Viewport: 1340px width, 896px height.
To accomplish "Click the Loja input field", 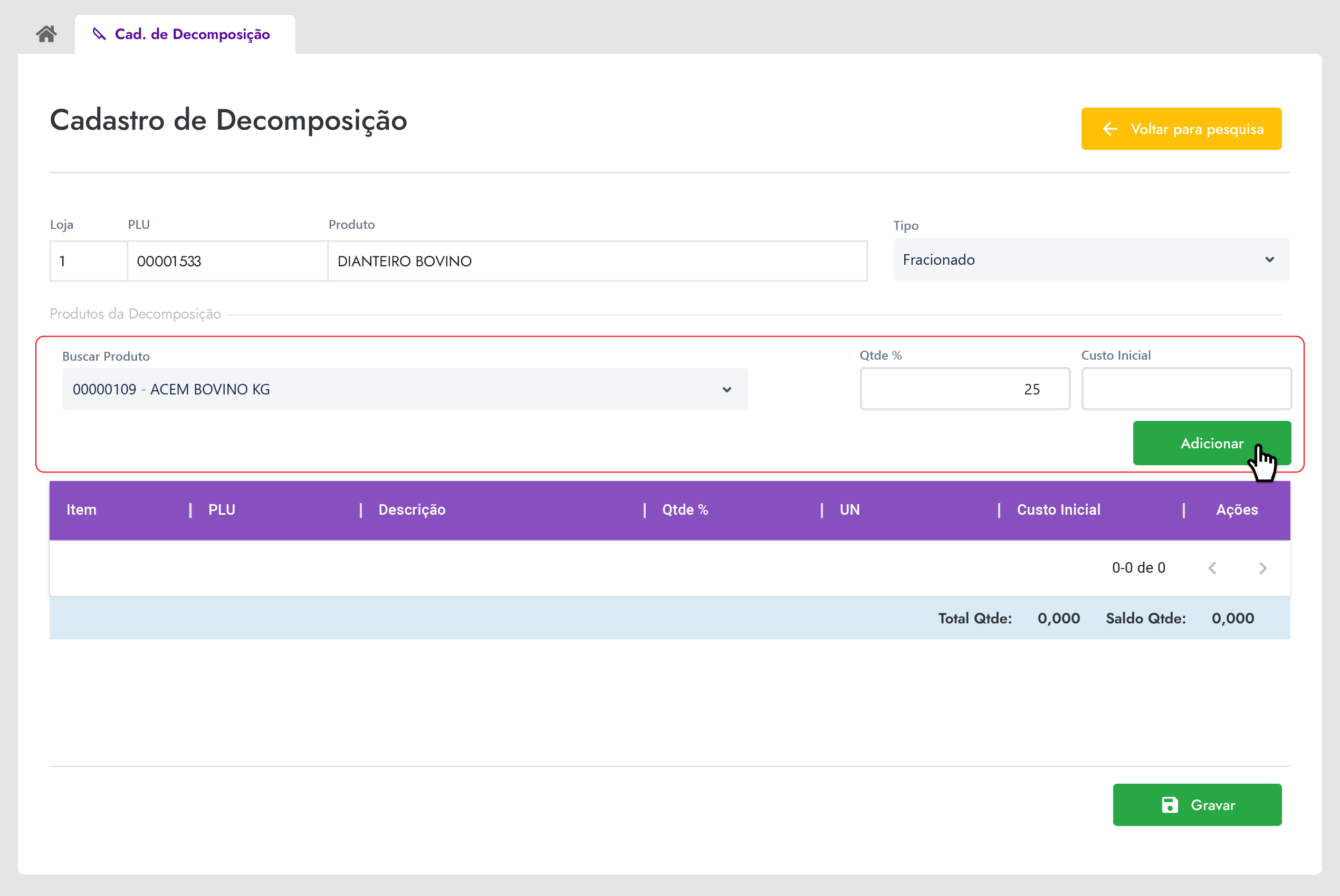I will (x=88, y=261).
